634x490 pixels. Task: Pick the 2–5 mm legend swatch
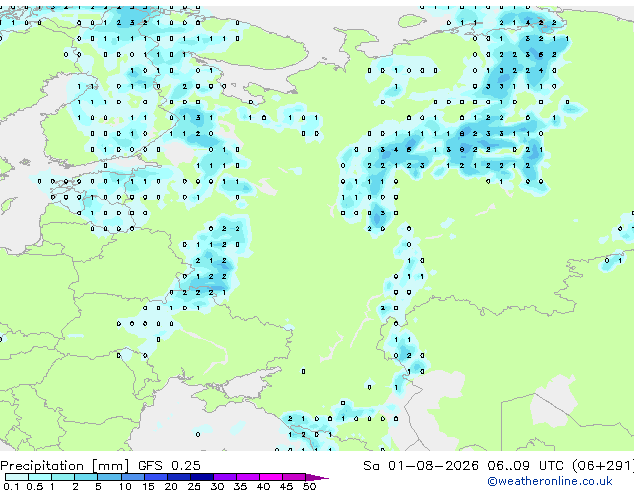tap(86, 477)
